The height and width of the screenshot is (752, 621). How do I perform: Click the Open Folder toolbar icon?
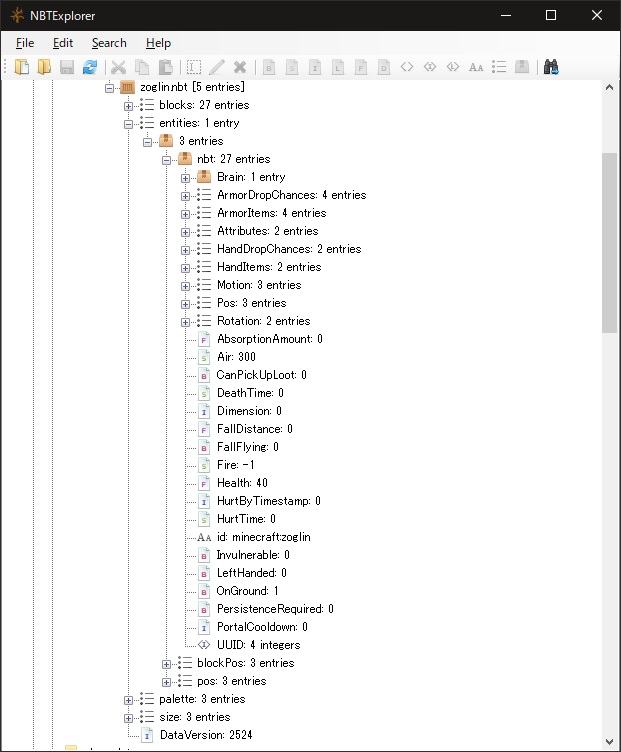(x=44, y=67)
